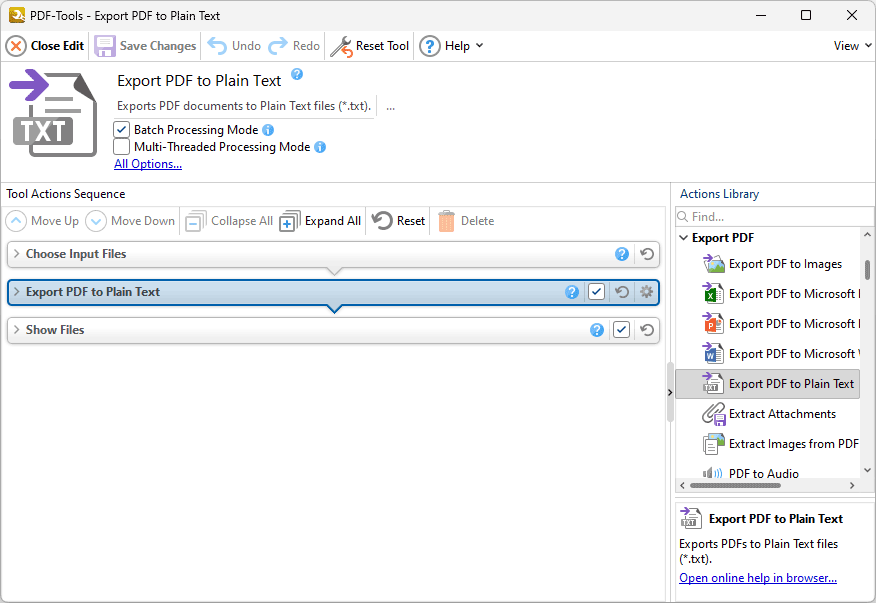Uncheck the Show Files action checkbox

621,329
